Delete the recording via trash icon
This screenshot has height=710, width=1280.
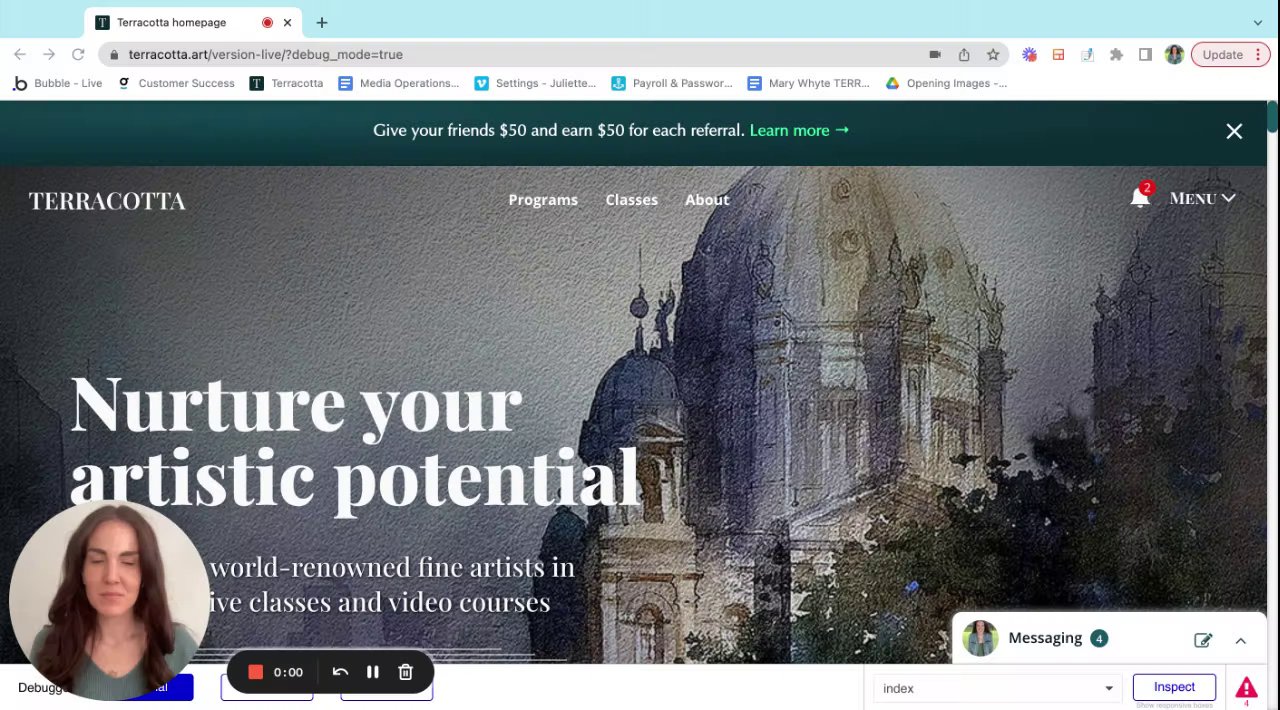[405, 672]
